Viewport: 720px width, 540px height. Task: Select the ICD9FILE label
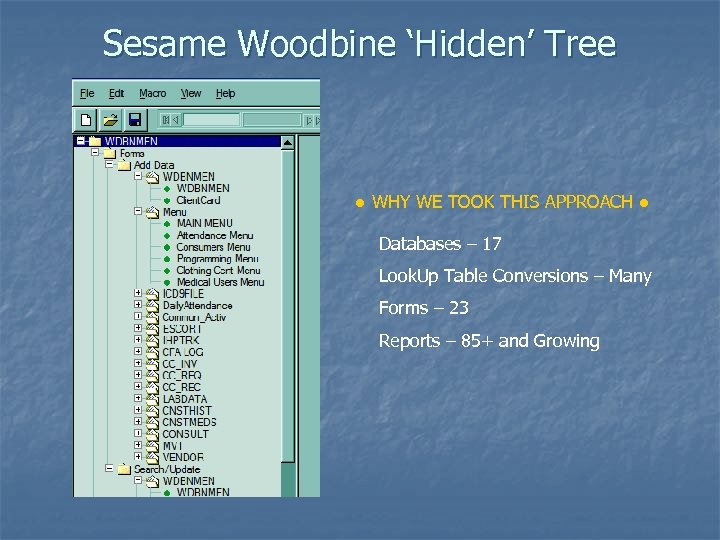(x=183, y=294)
